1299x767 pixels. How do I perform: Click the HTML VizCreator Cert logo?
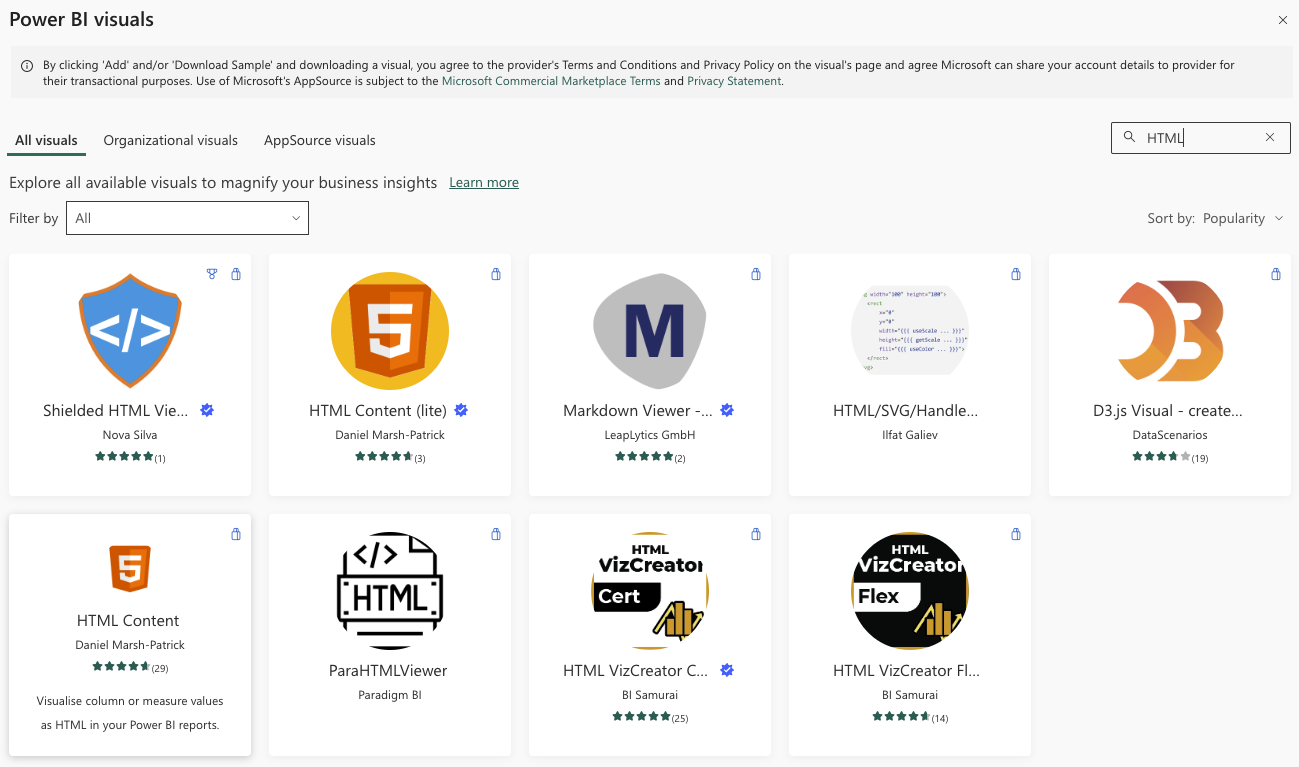coord(650,591)
